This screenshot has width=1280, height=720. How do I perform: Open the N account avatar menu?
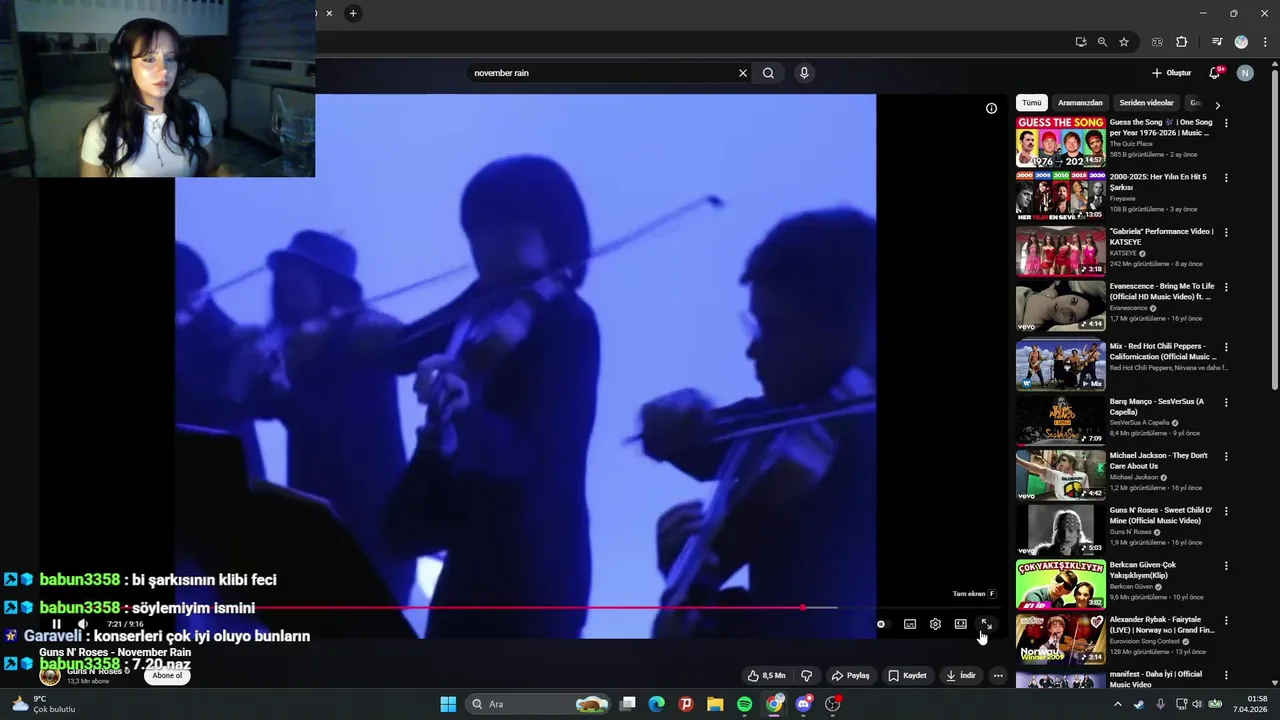coord(1245,73)
